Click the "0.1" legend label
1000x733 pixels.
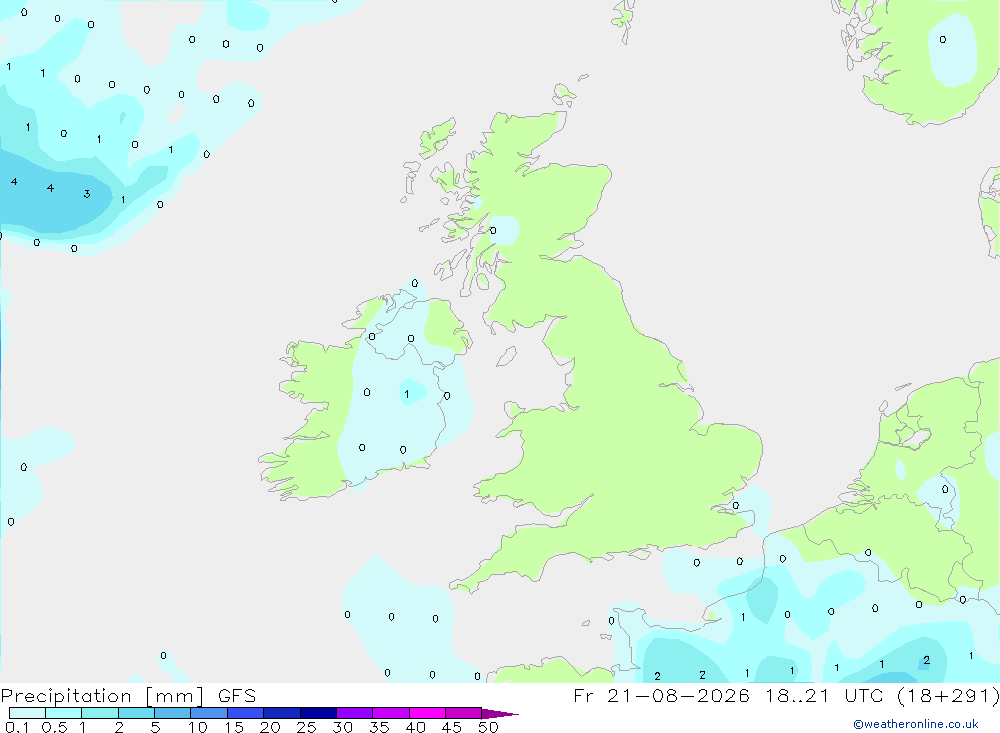(x=17, y=727)
